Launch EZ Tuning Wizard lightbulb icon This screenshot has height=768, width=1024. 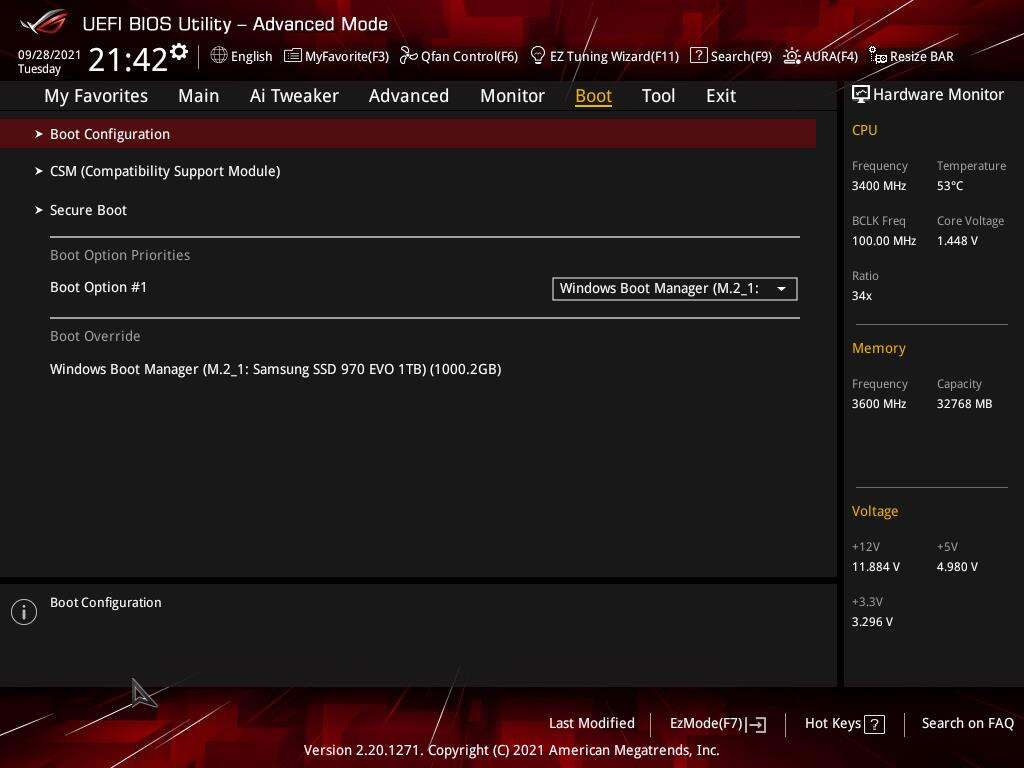pos(538,56)
